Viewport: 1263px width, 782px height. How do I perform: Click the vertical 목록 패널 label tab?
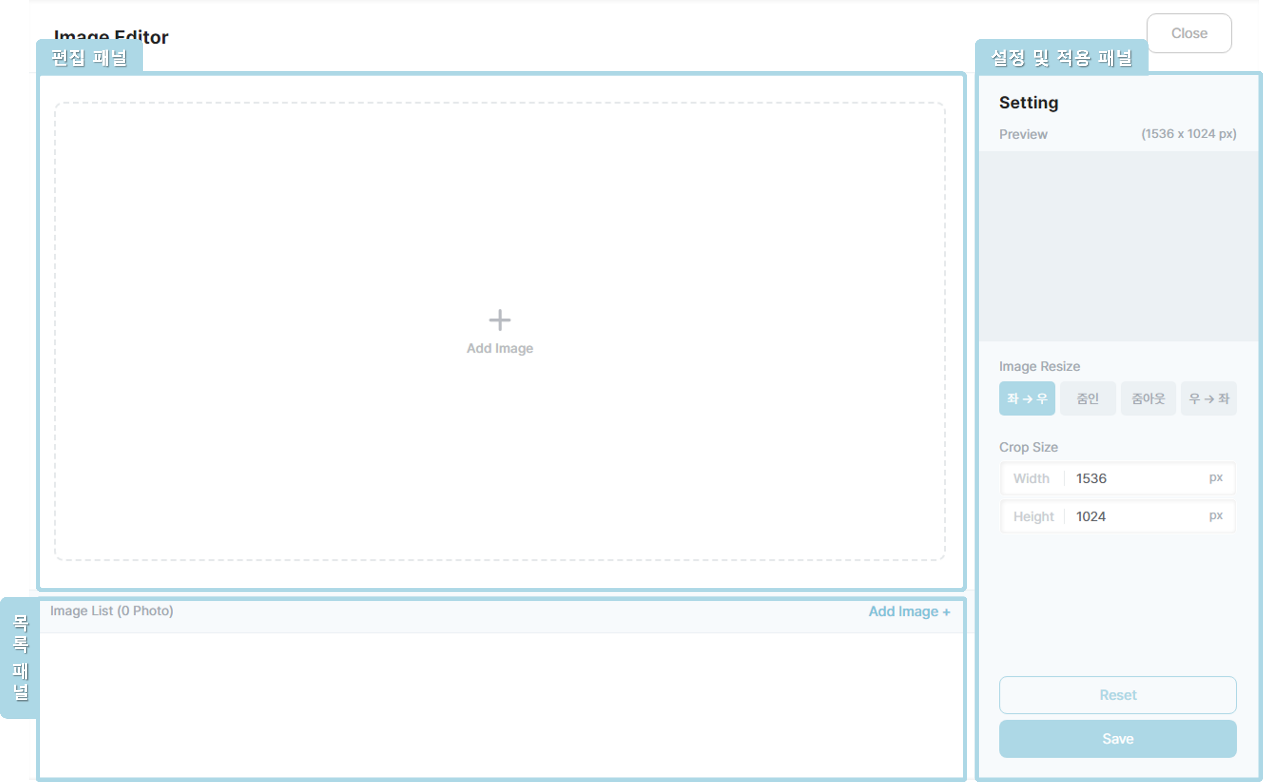coord(20,657)
